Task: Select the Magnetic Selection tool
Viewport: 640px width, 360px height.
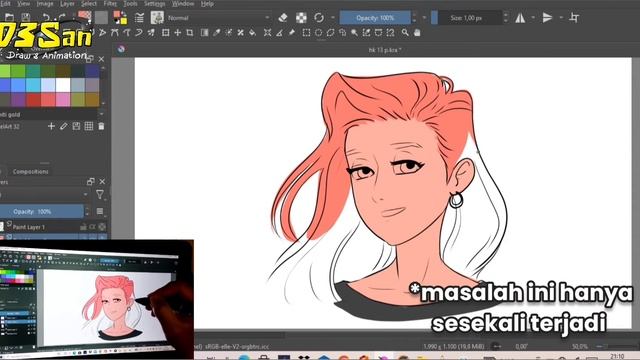Action: [391, 33]
